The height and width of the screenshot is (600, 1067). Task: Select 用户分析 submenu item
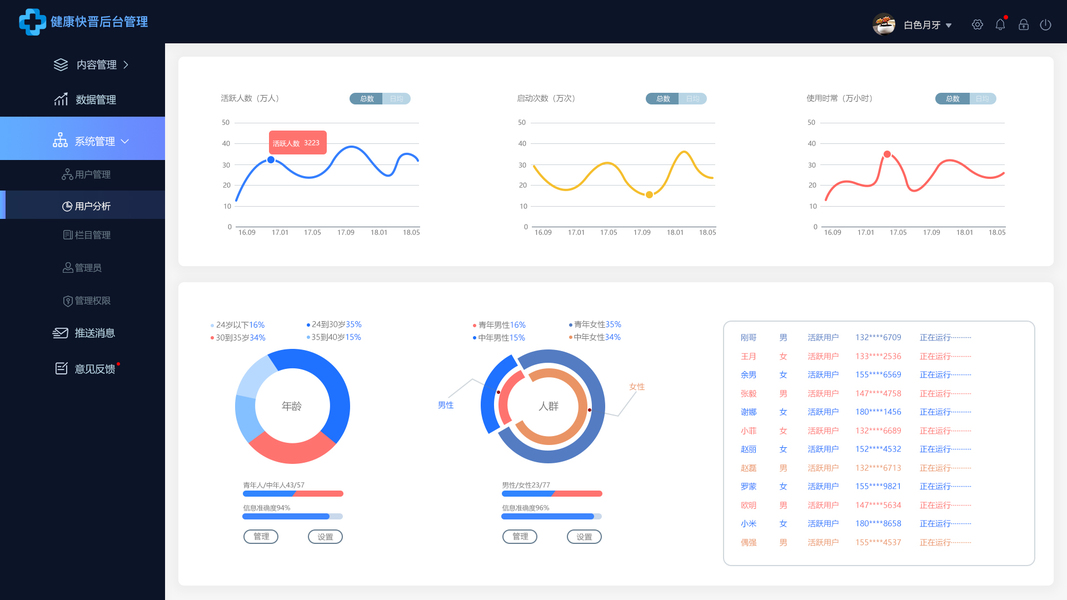82,205
